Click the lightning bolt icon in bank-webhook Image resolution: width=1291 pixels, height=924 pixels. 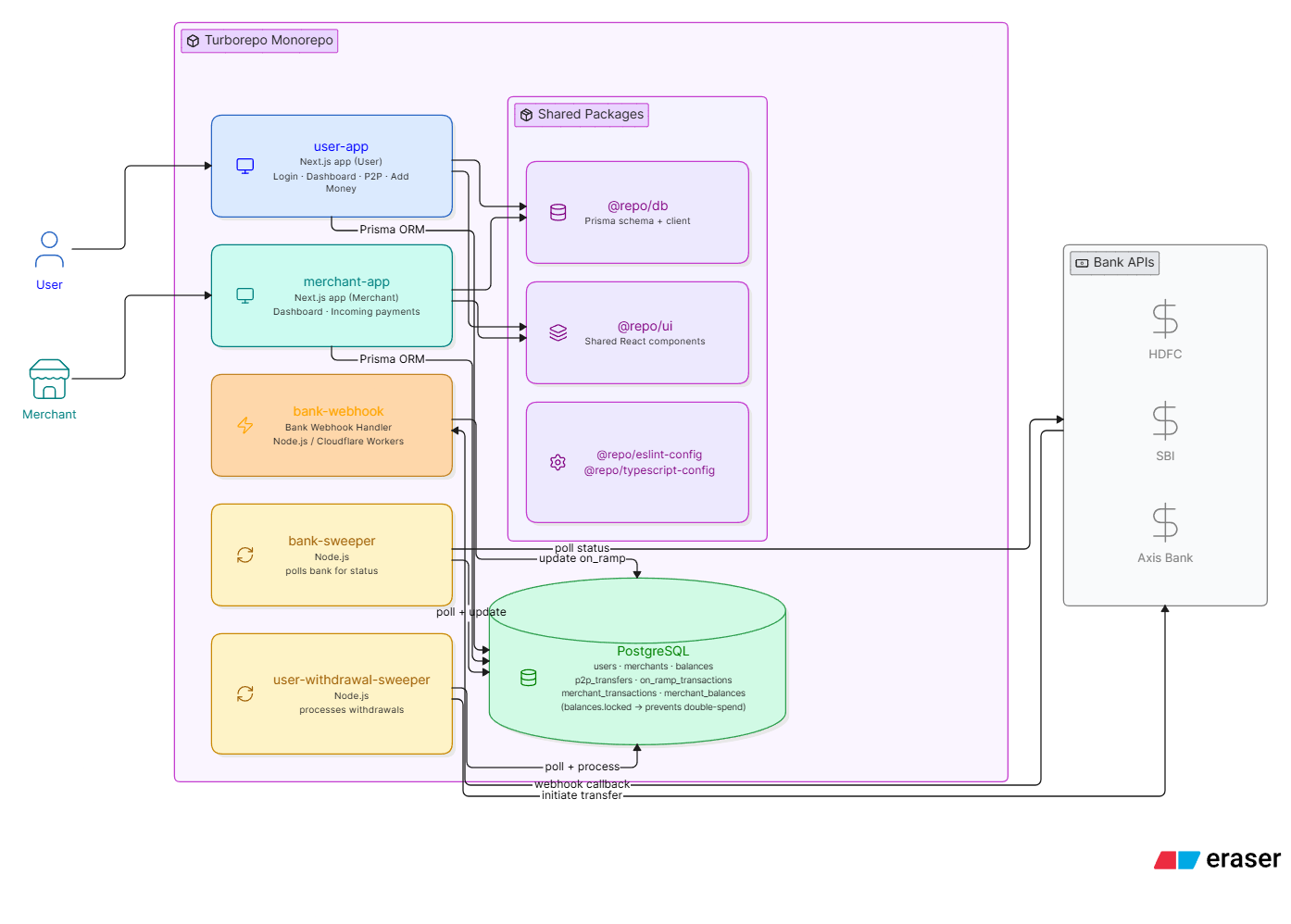coord(245,425)
